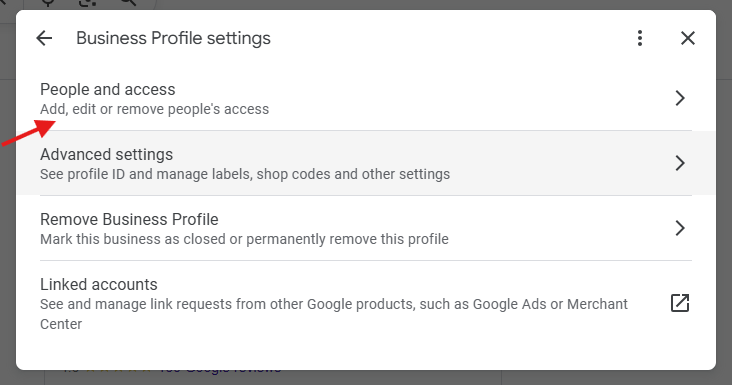
Task: Go back using the left arrow icon
Action: click(x=44, y=38)
